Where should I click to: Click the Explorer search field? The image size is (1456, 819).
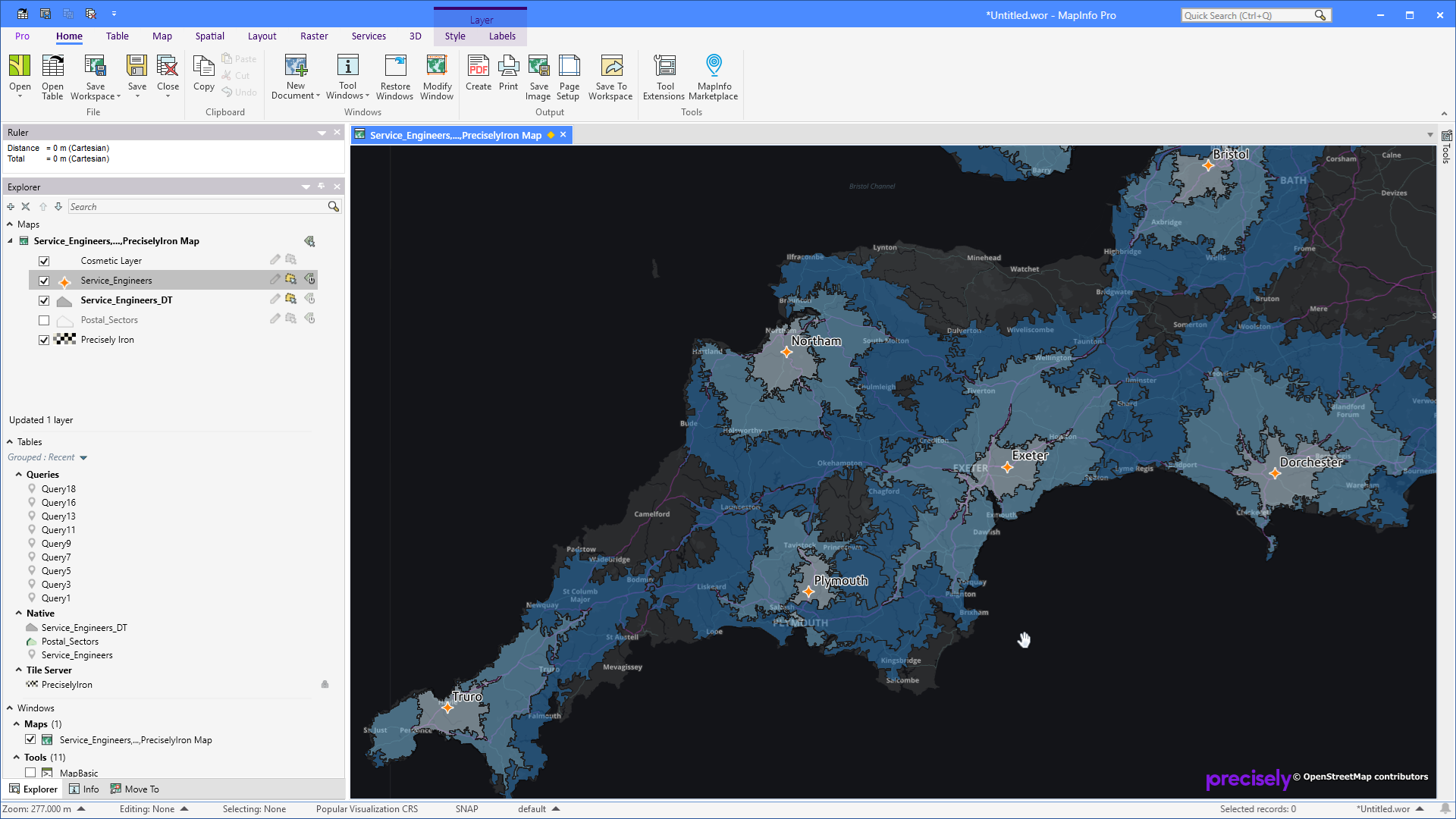pos(197,206)
